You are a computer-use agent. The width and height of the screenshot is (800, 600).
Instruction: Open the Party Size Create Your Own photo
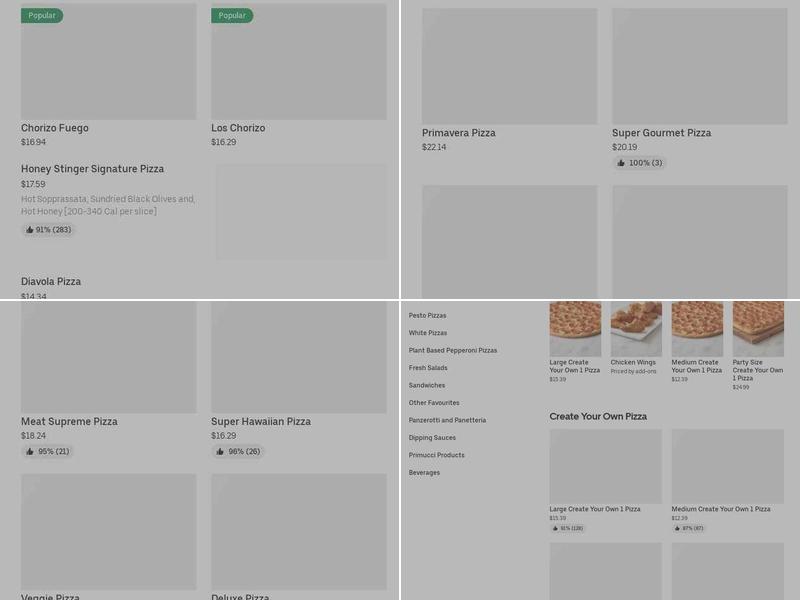coord(758,329)
